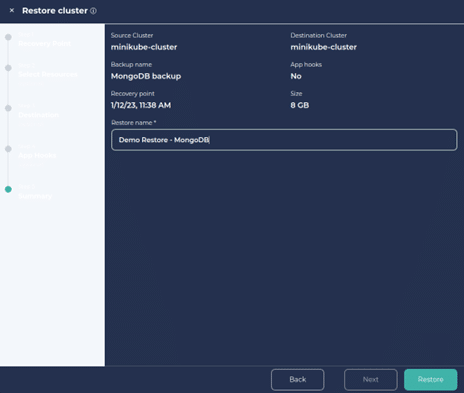The image size is (464, 393).
Task: Click the Back button
Action: coord(297,379)
